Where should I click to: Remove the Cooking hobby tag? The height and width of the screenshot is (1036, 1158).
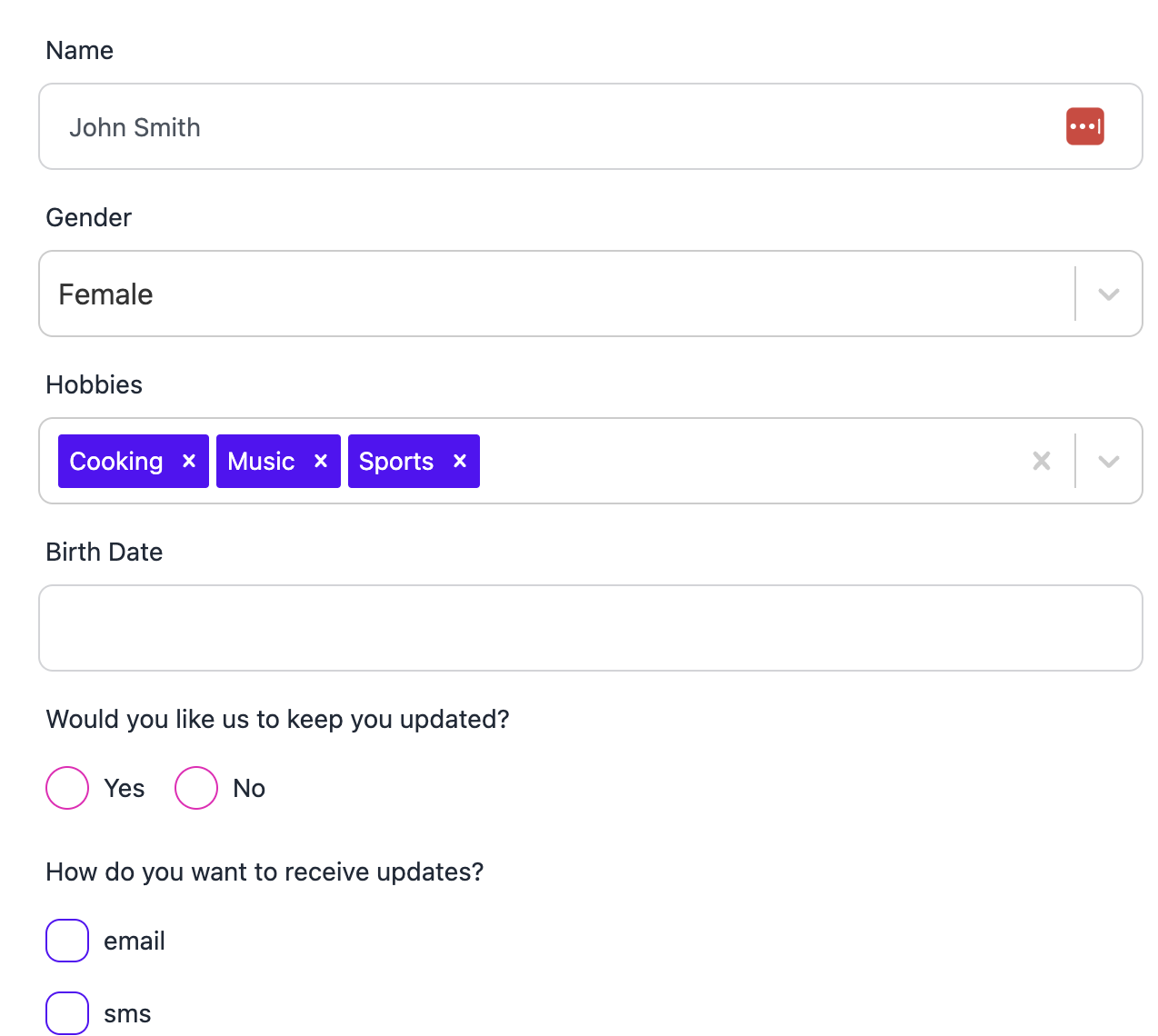coord(189,461)
